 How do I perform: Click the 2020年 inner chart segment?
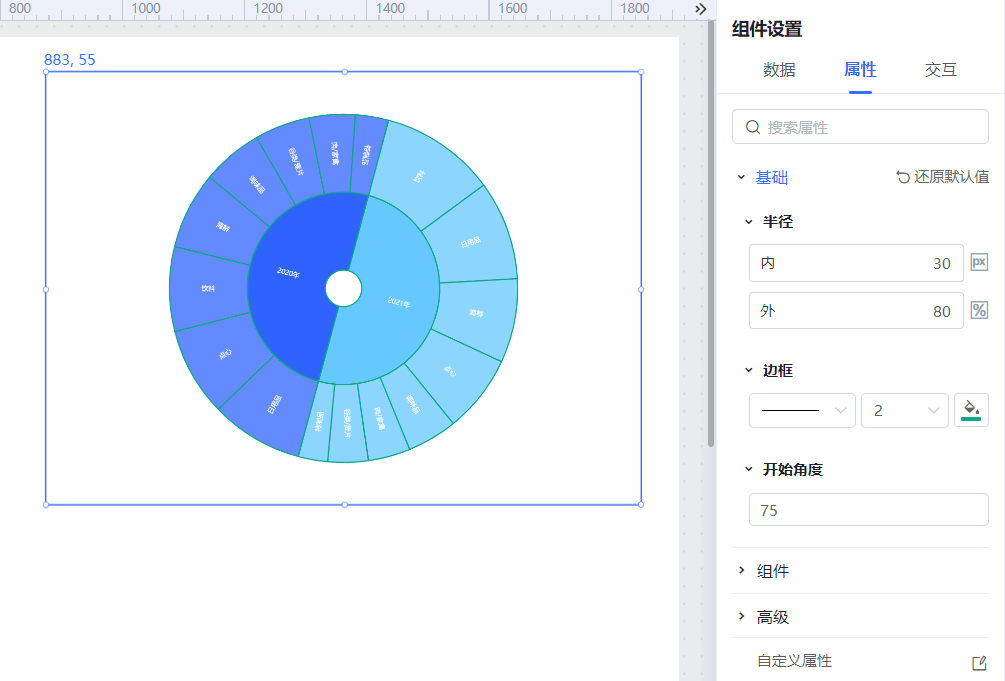(x=288, y=273)
